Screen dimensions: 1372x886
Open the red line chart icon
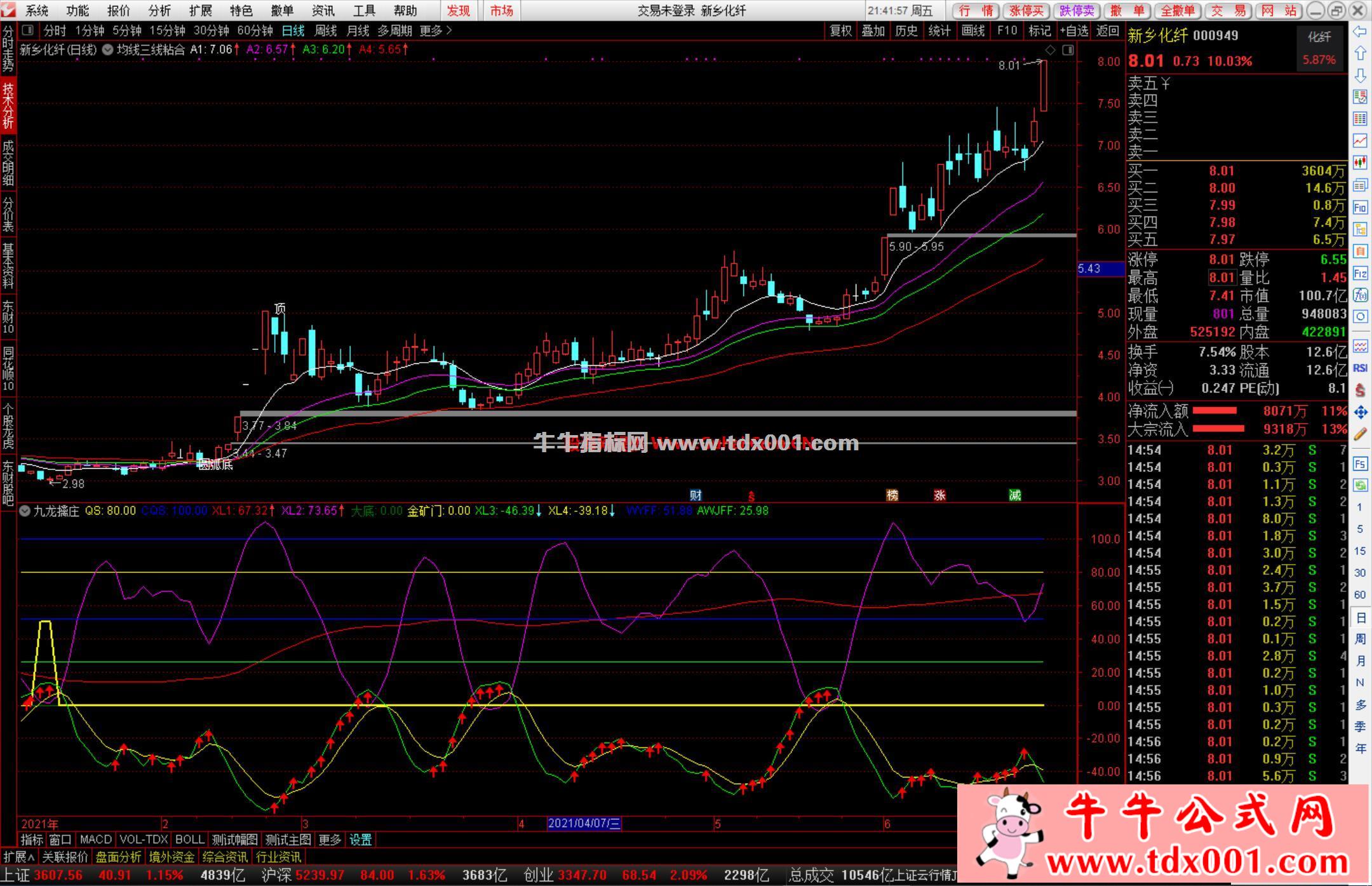pyautogui.click(x=1360, y=141)
